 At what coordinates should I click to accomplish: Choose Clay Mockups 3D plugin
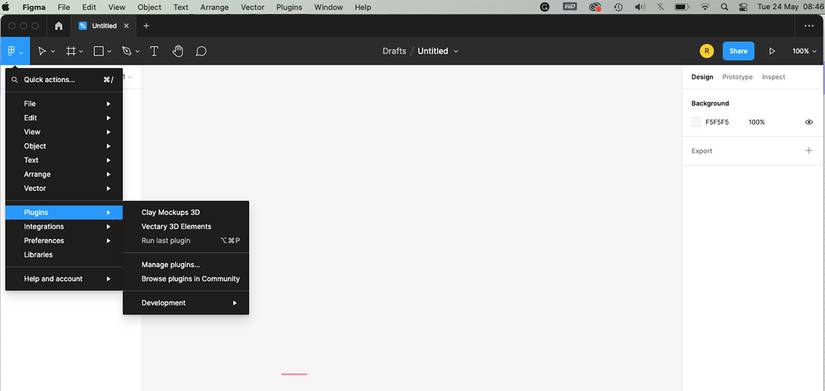click(186, 212)
